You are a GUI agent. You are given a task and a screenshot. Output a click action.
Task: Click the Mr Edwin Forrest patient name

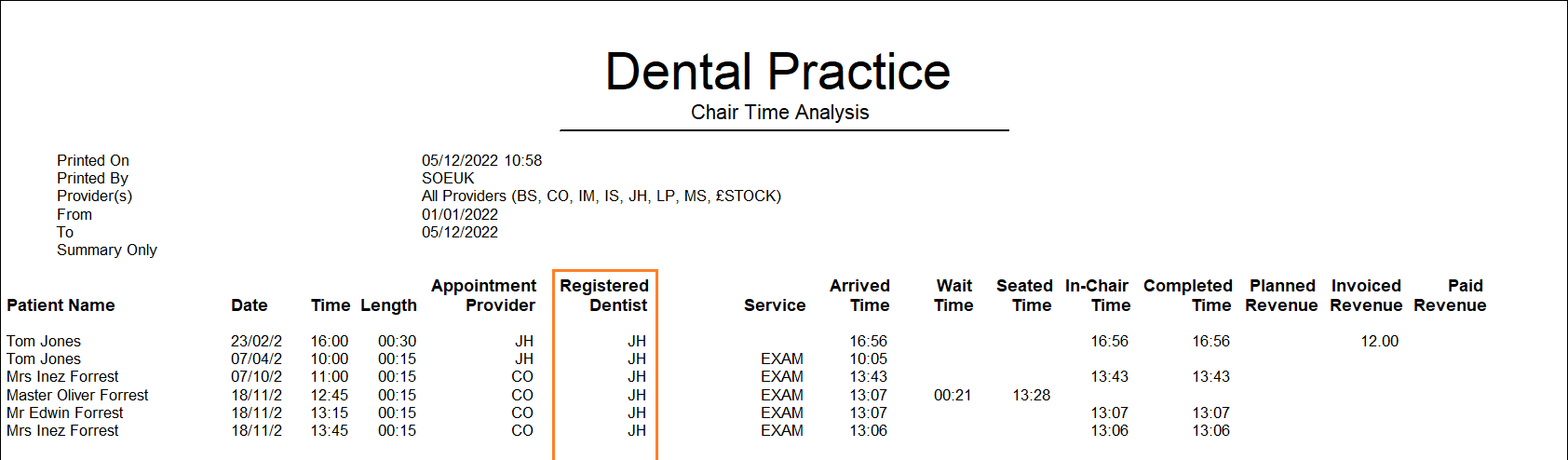point(64,413)
